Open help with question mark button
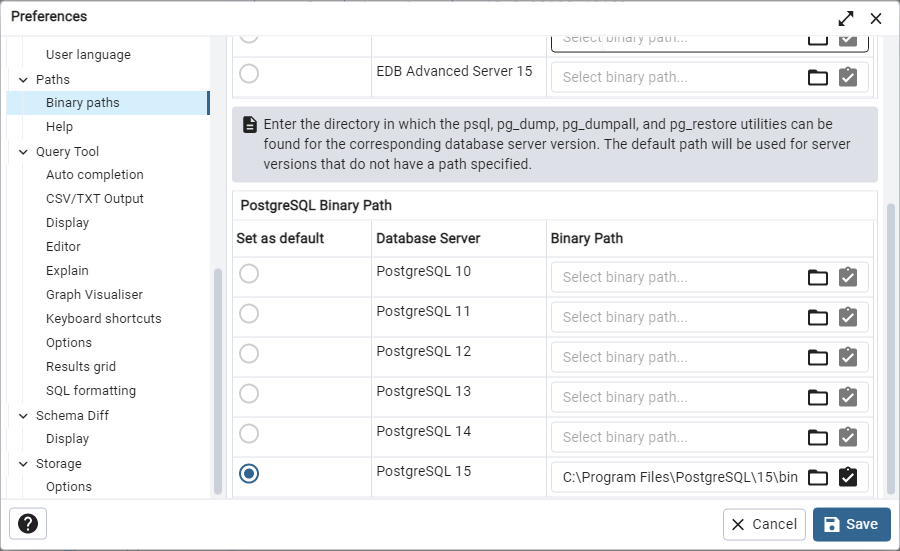This screenshot has height=551, width=900. 28,523
